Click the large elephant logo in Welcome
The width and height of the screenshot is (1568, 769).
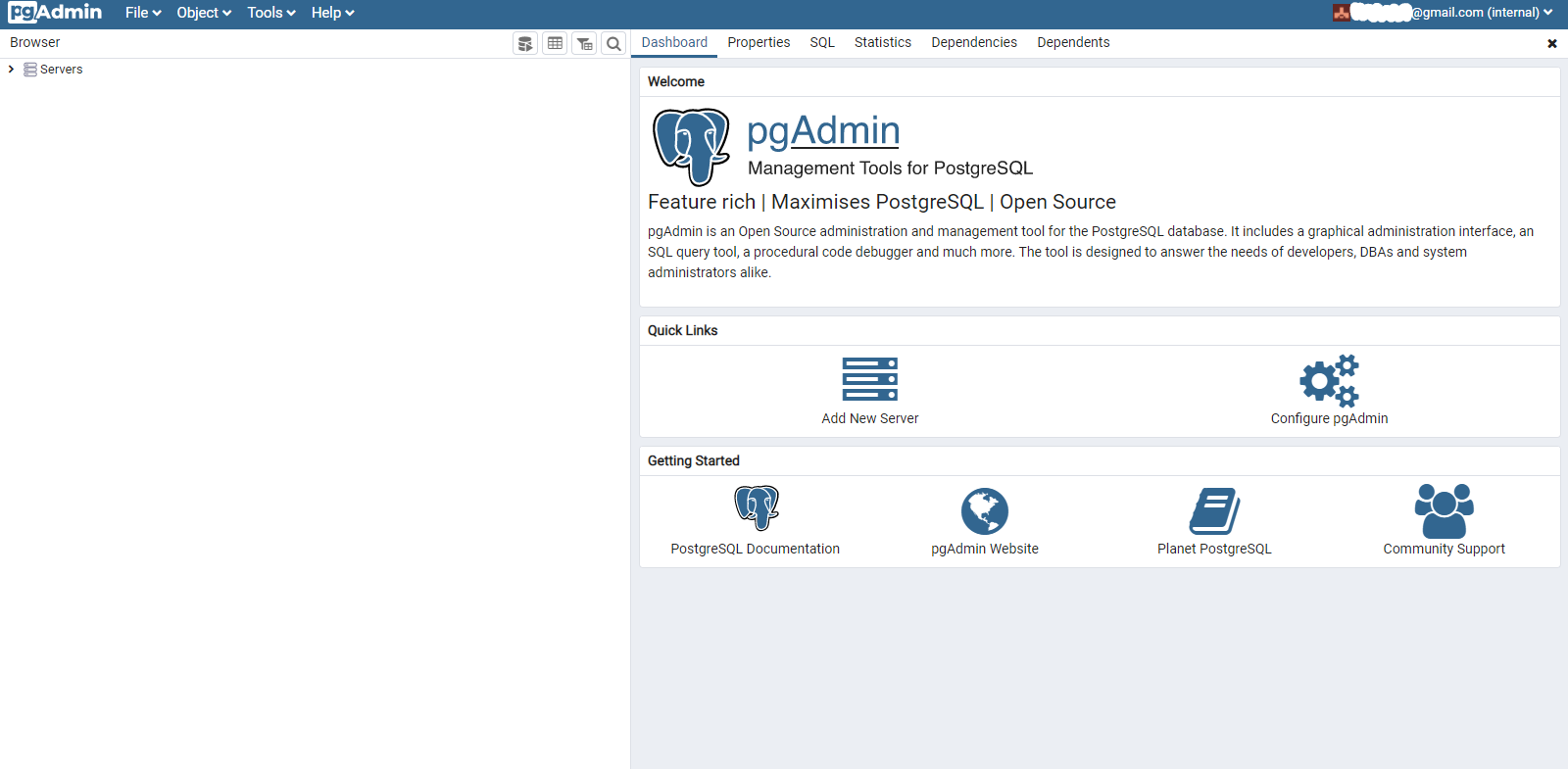(x=691, y=147)
